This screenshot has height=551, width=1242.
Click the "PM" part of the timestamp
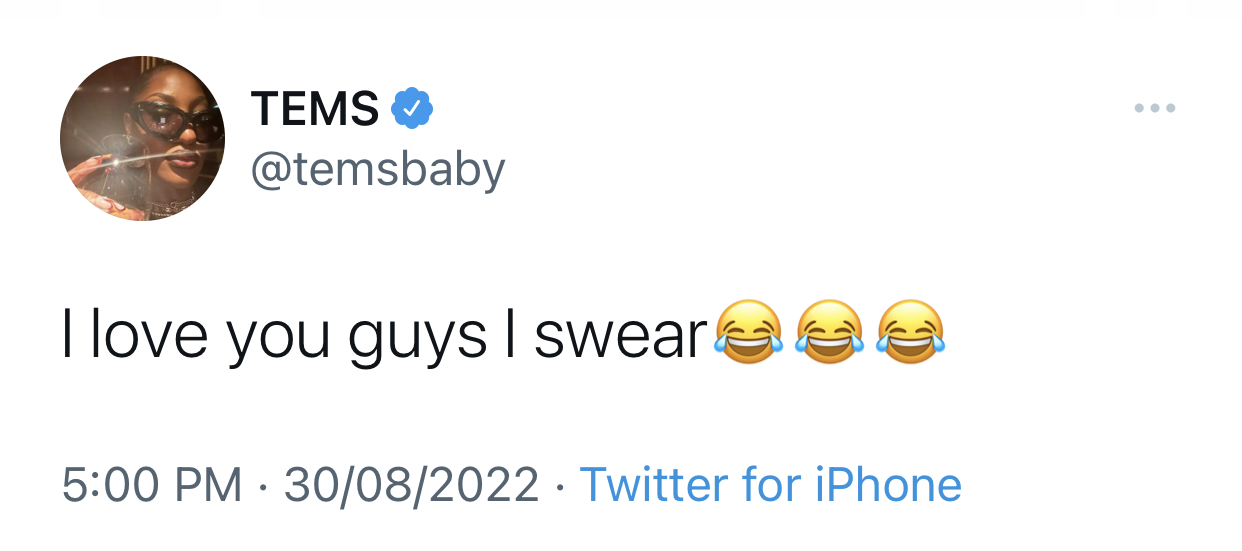tap(209, 485)
